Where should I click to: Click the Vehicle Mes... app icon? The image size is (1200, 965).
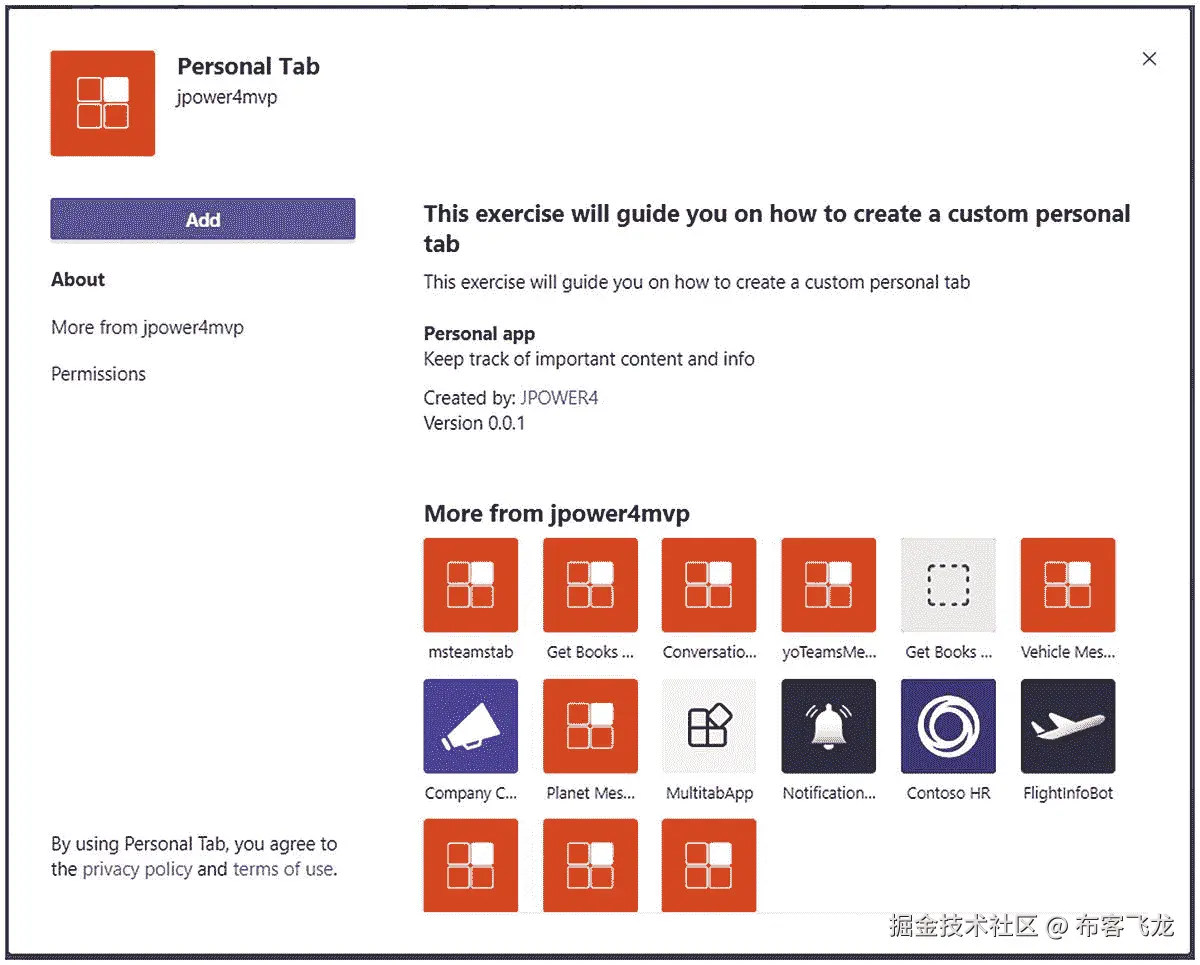(1067, 585)
